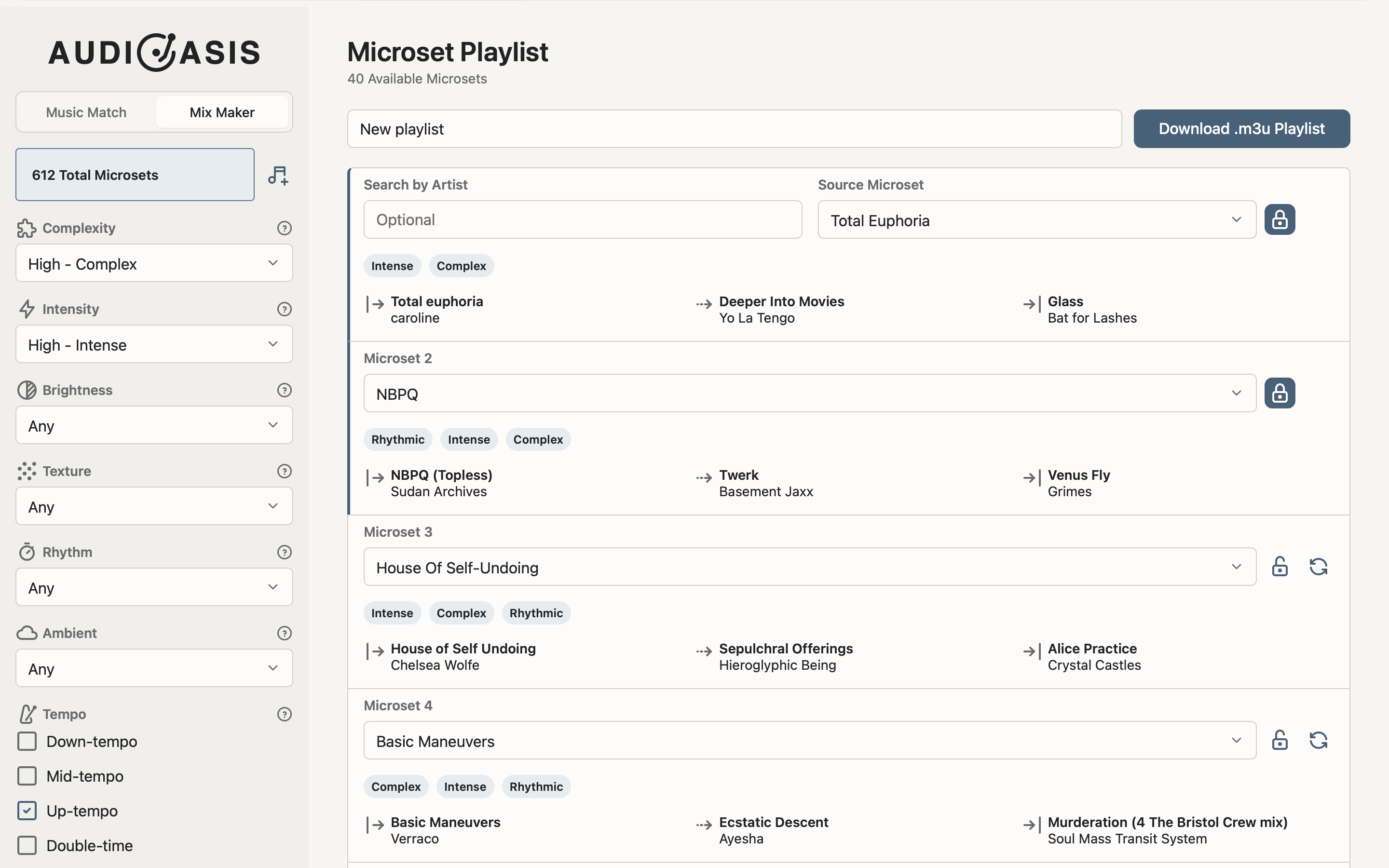Click the Ambient cloud icon

coord(27,633)
